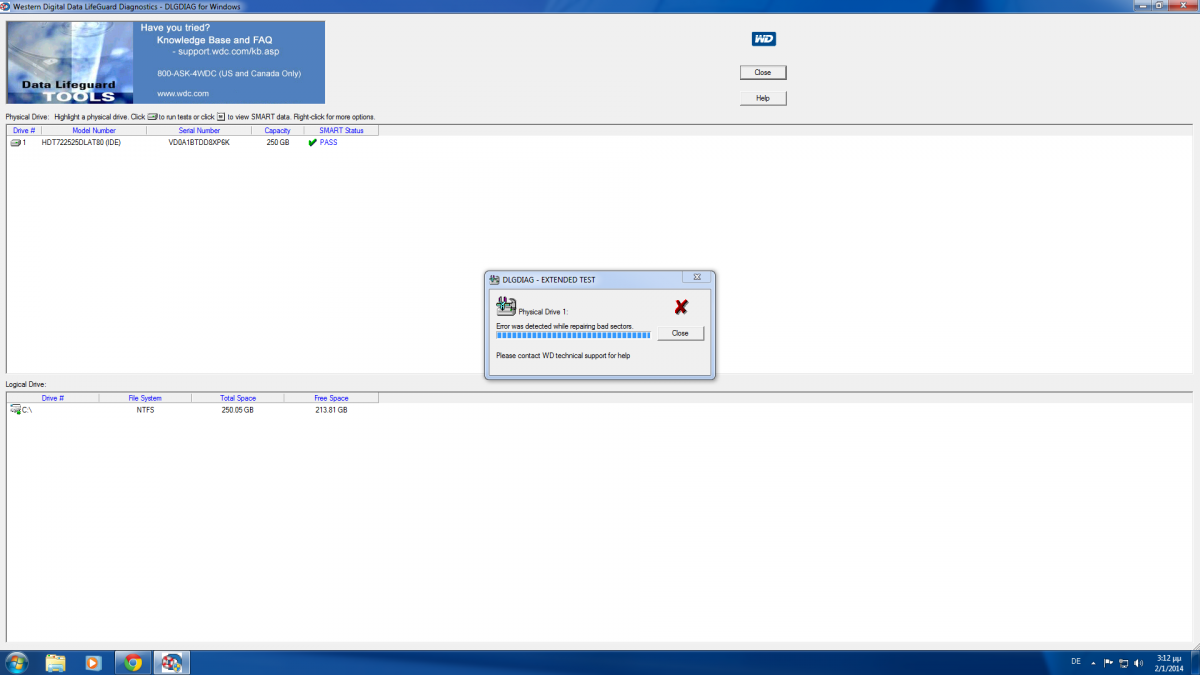
Task: Click the C:\ logical drive icon
Action: coord(15,410)
